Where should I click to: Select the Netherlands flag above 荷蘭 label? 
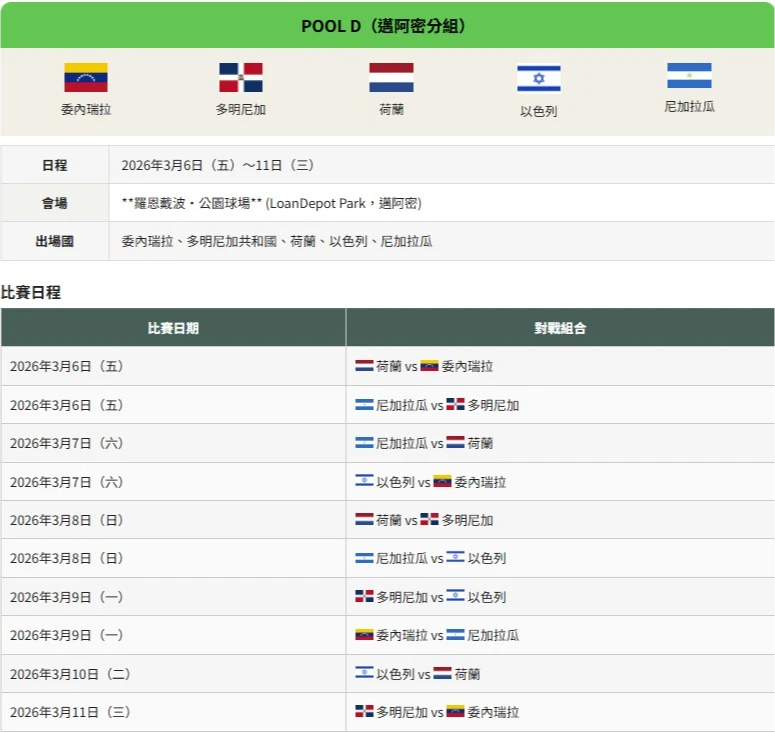coord(391,78)
